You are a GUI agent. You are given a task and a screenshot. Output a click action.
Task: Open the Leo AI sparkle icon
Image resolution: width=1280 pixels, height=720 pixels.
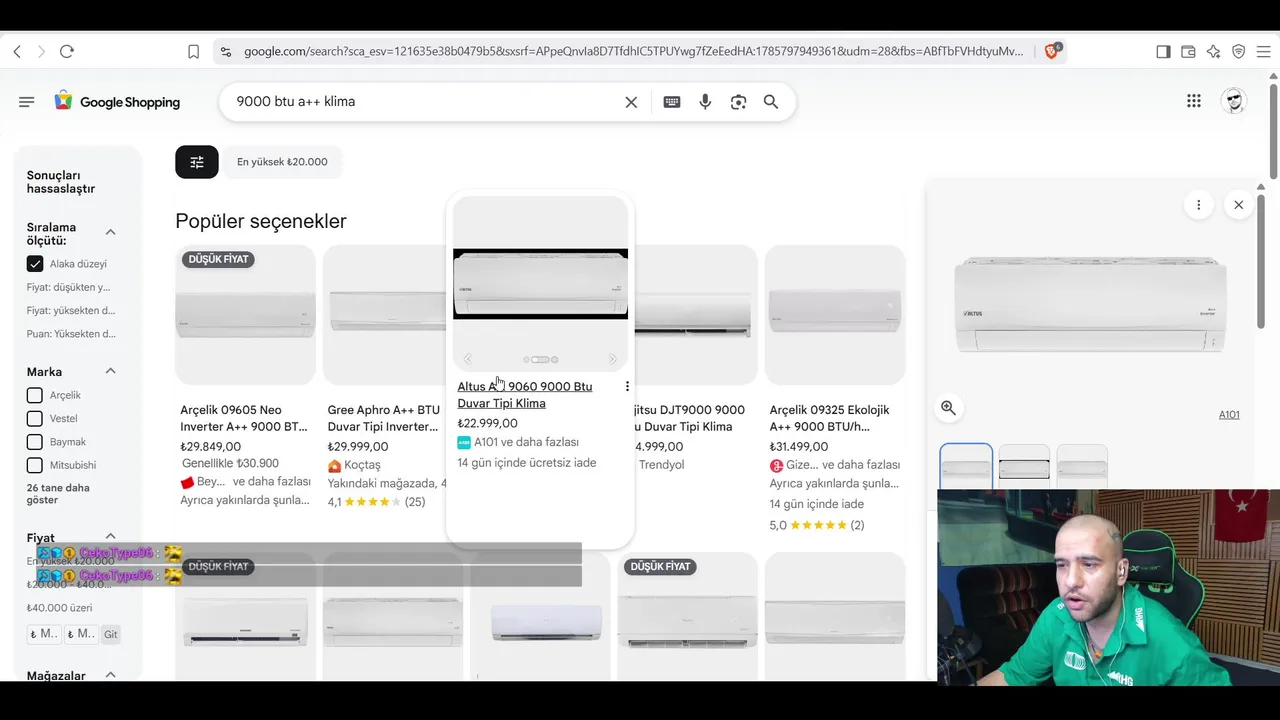pos(1213,51)
